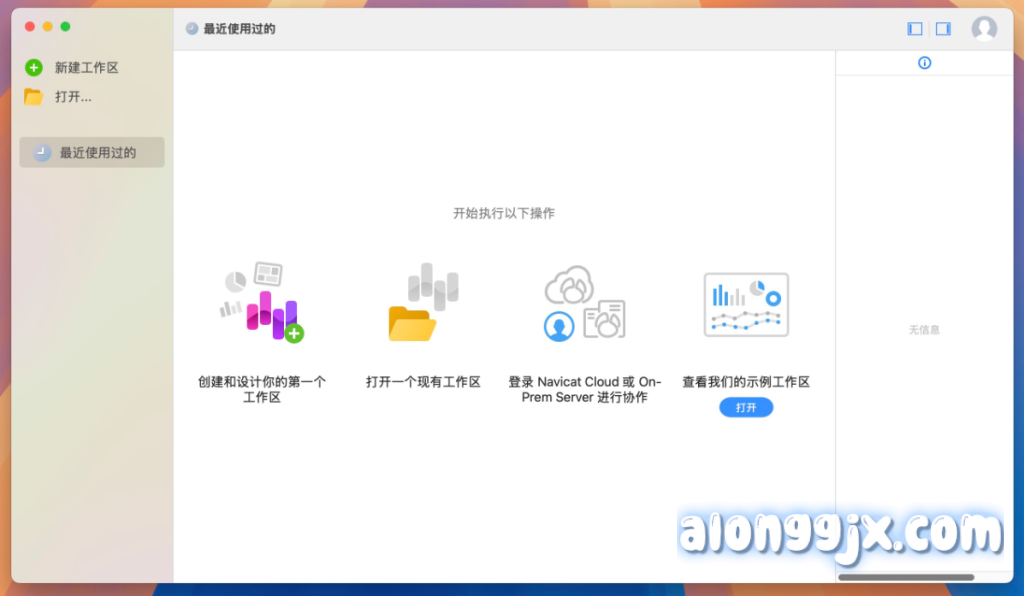1024x596 pixels.
Task: Click the create first workspace chart icon
Action: coord(262,302)
